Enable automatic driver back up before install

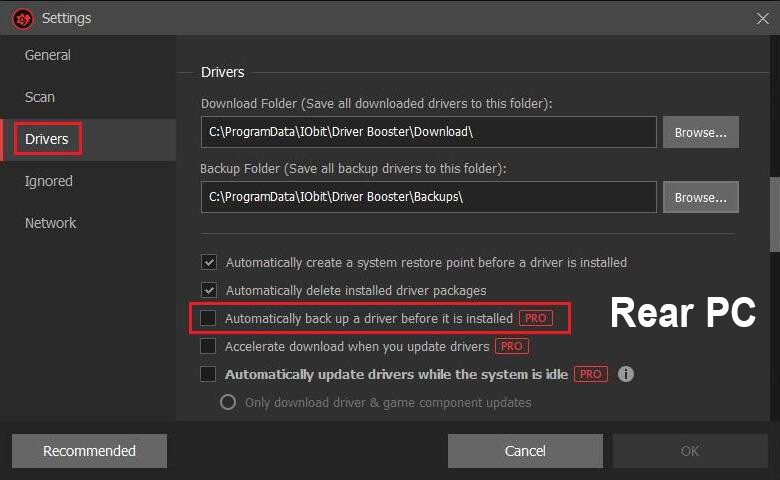pyautogui.click(x=208, y=318)
